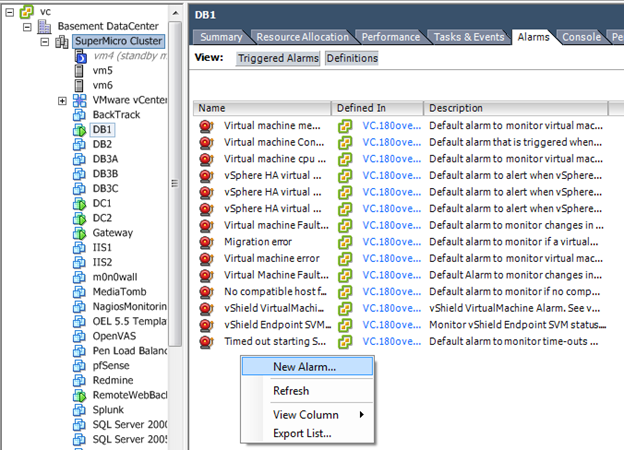
Task: Select the Virtual machine error alarm name
Action: [272, 259]
